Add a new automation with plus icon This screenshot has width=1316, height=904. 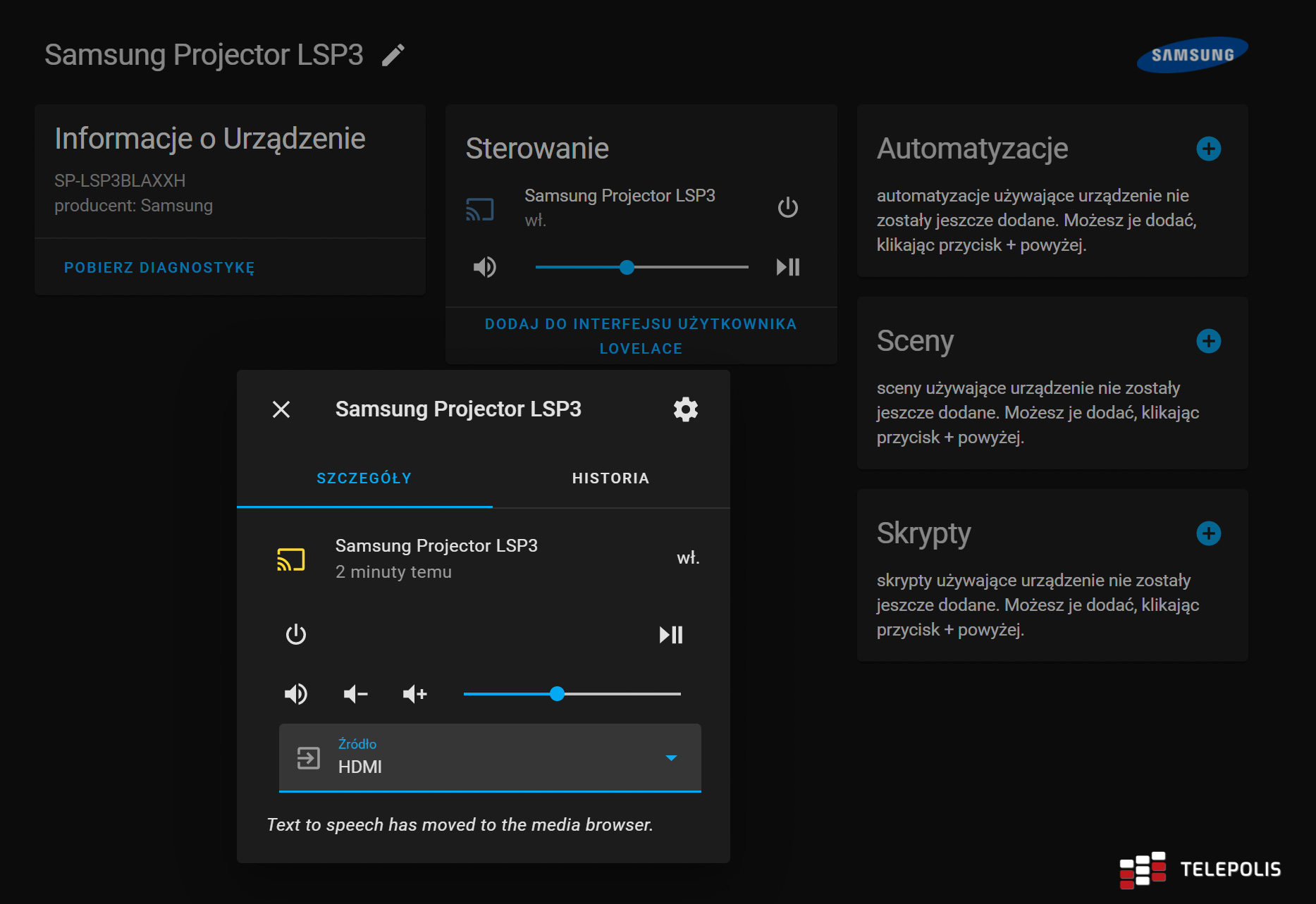click(x=1208, y=149)
